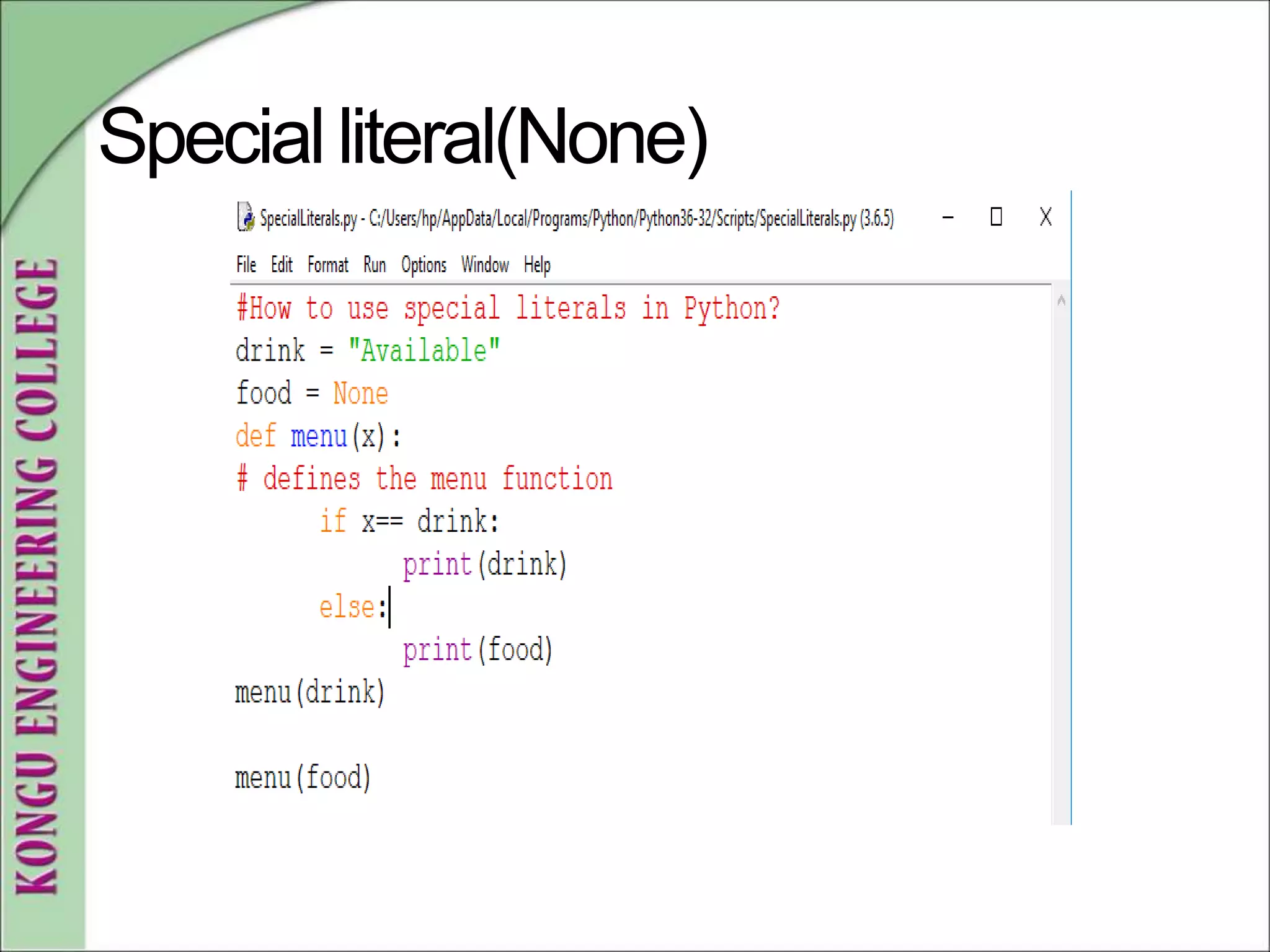Click the vertical scrollbar track
The height and width of the screenshot is (952, 1270).
tap(1061, 558)
